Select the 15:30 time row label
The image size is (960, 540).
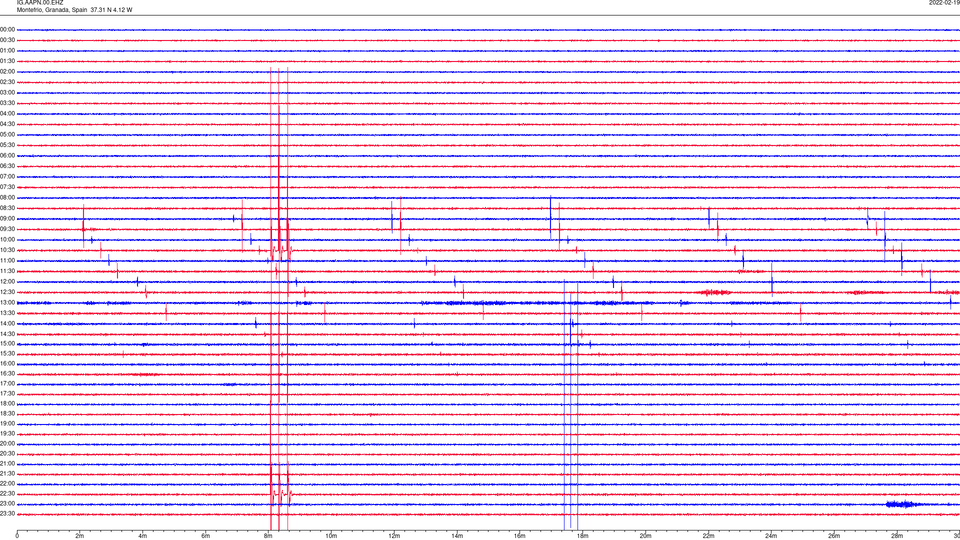coord(7,353)
